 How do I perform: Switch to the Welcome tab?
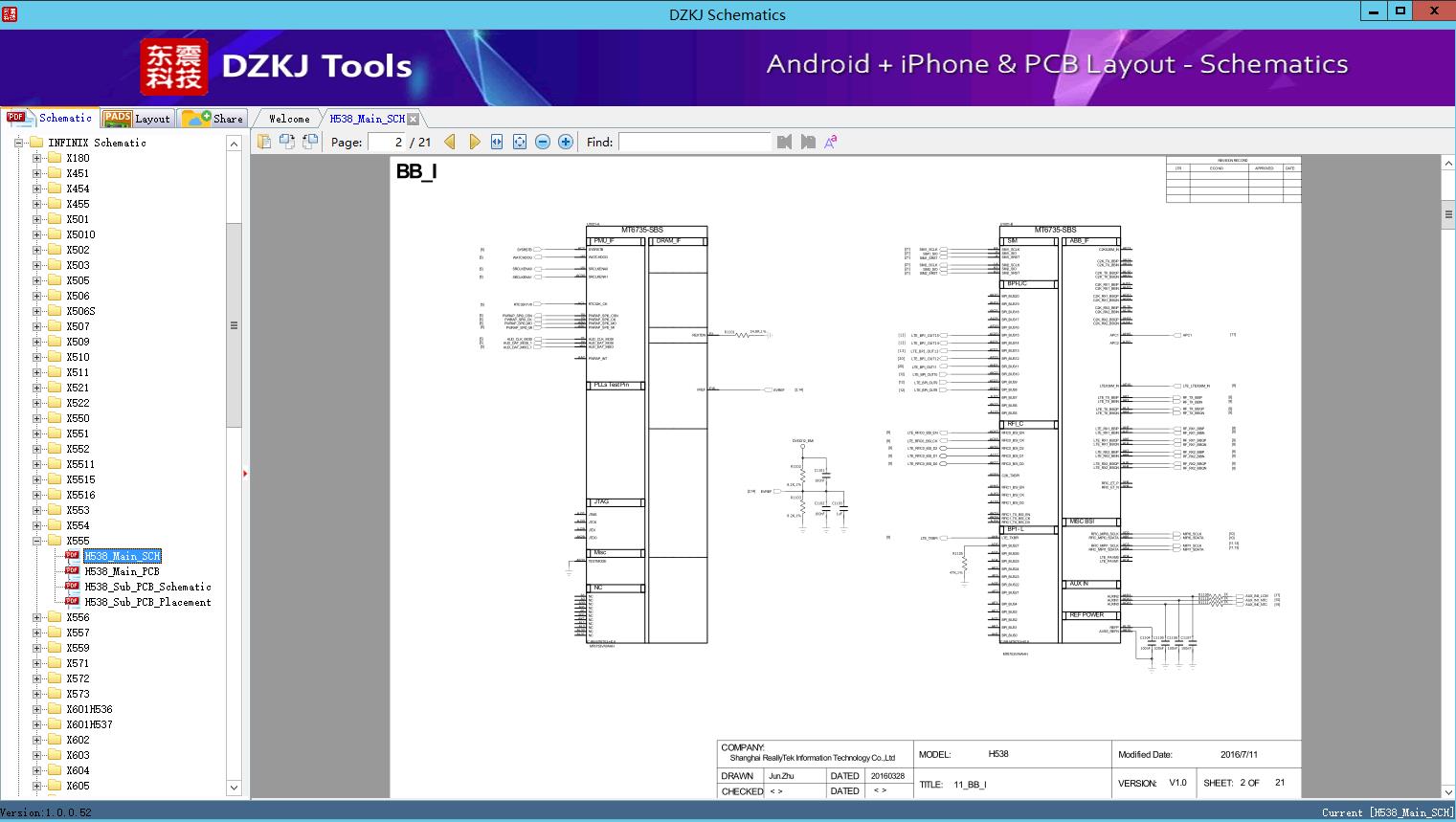click(x=289, y=119)
